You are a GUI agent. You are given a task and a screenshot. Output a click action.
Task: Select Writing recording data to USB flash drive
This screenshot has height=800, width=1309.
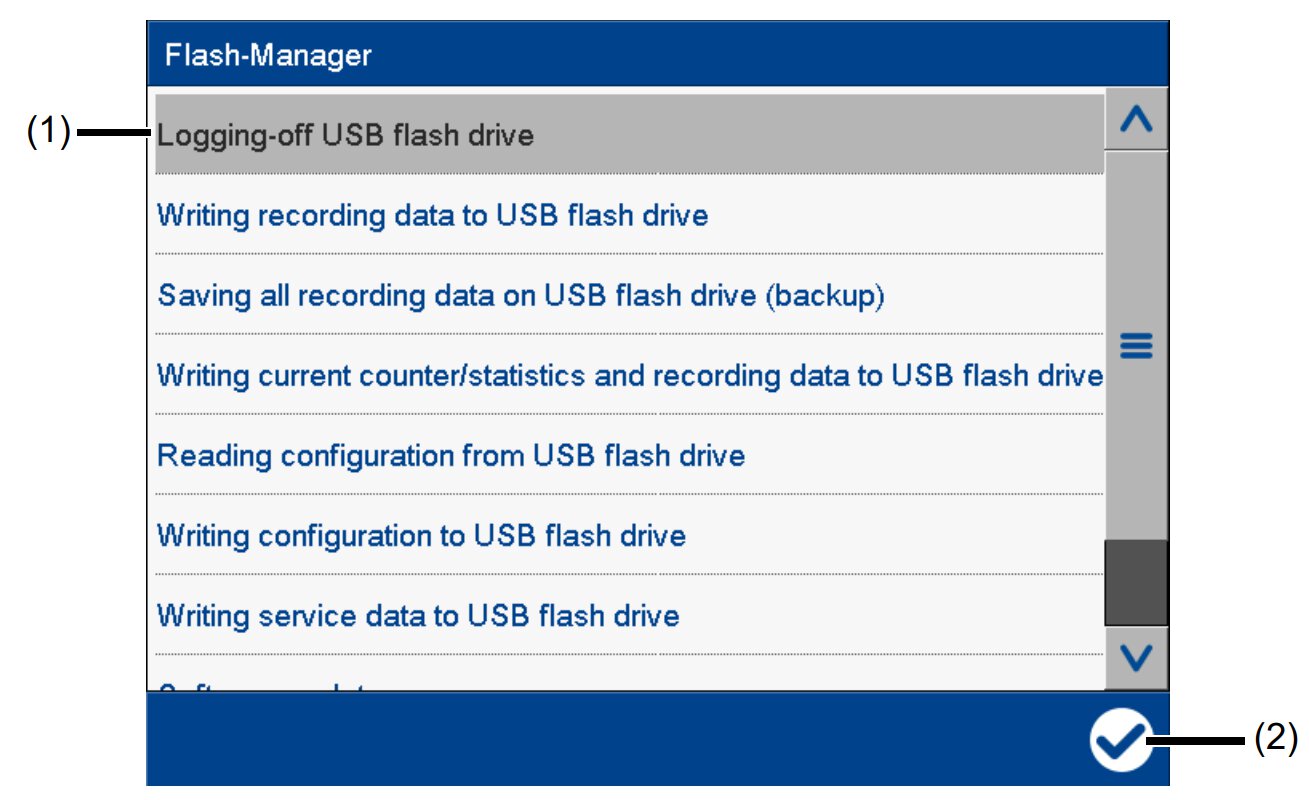432,216
